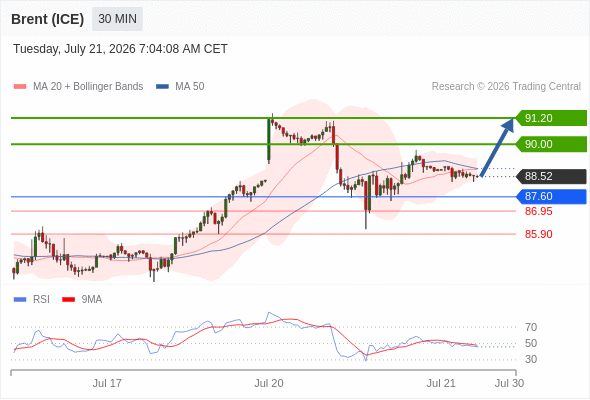Toggle the RSI legend marker
This screenshot has width=590, height=400.
pyautogui.click(x=20, y=300)
